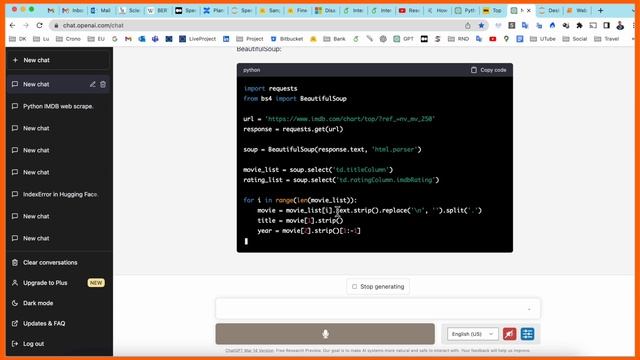
Task: Click the macOS green fullscreen window button
Action: click(x=31, y=9)
